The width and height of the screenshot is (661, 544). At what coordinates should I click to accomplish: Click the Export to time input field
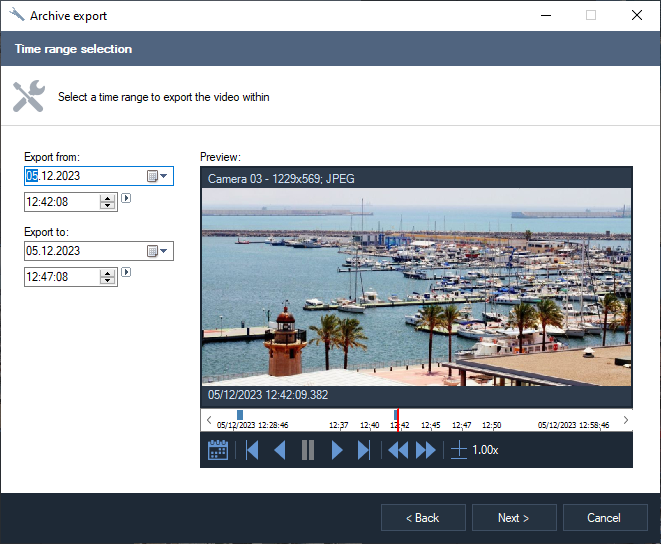tap(62, 277)
